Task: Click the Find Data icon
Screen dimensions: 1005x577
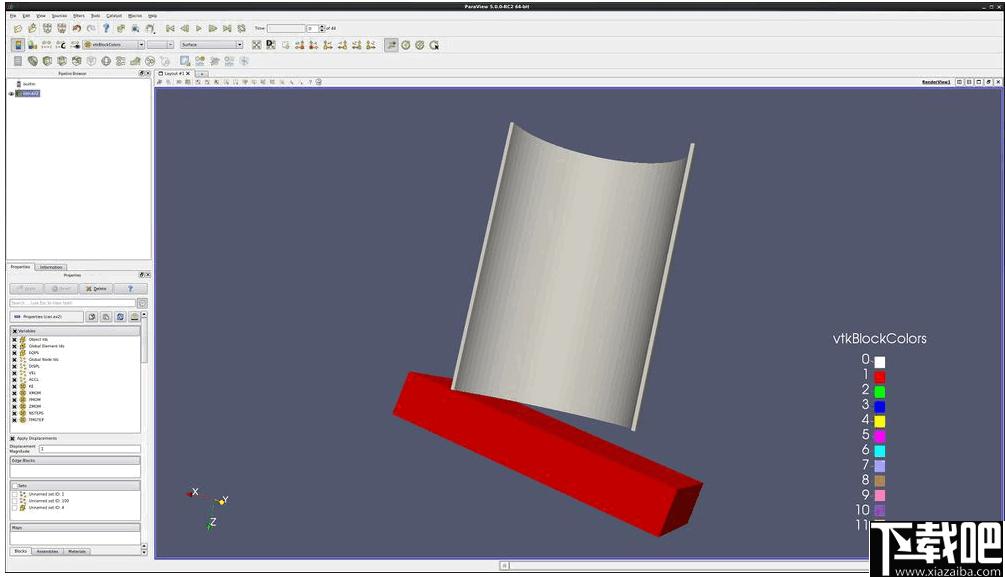Action: coord(136,28)
